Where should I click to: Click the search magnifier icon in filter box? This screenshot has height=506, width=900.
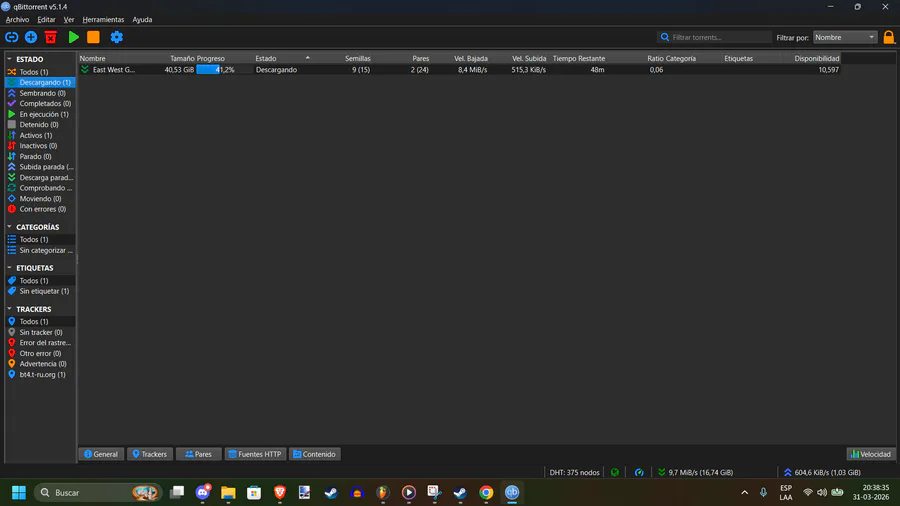click(x=665, y=37)
